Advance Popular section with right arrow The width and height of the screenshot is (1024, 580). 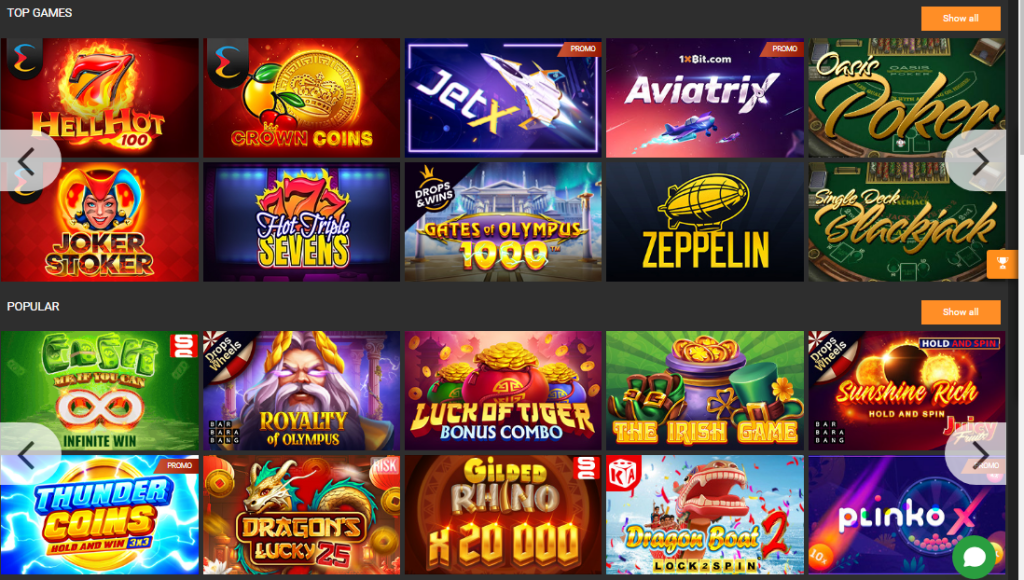(978, 455)
